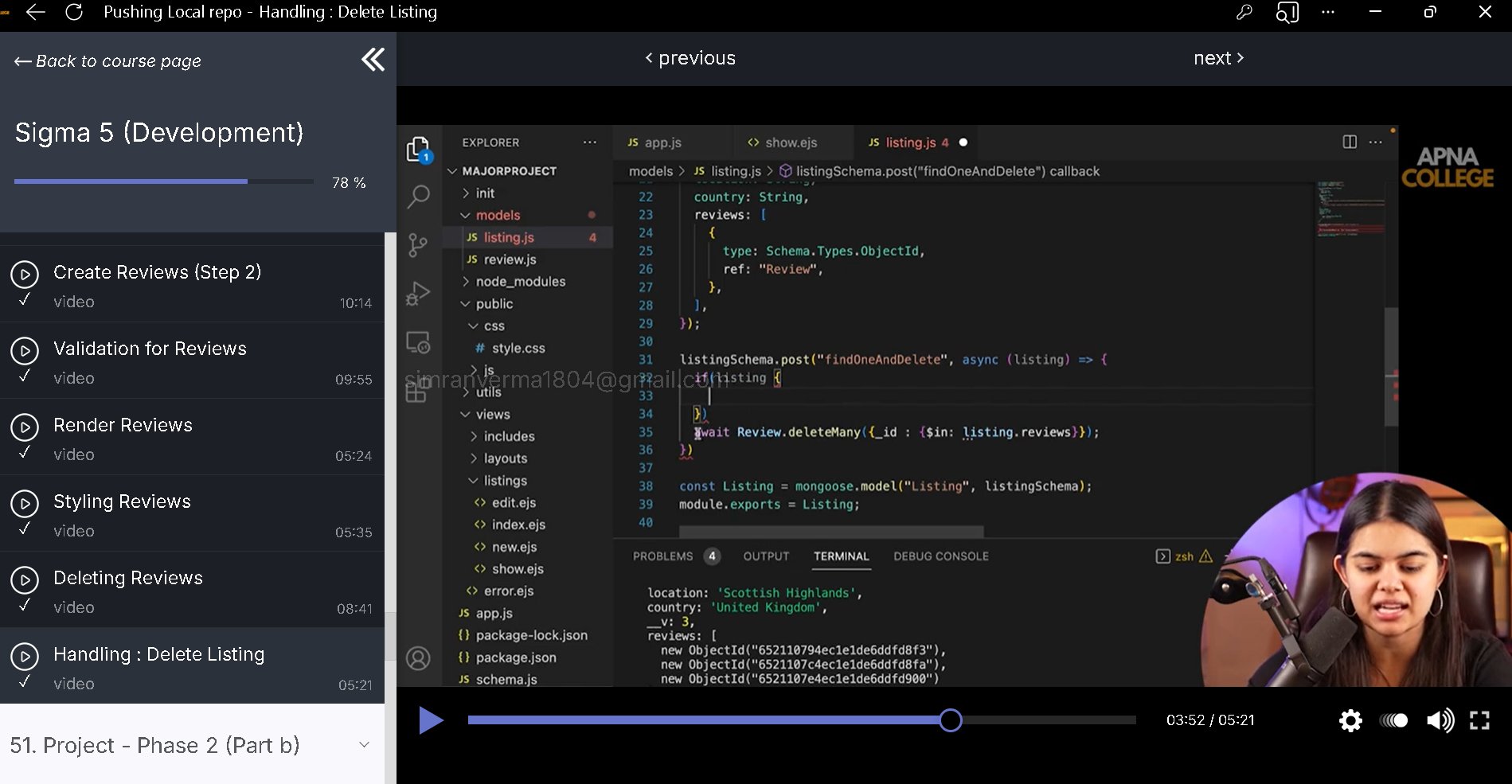Image resolution: width=1512 pixels, height=784 pixels.
Task: Open the Deleting Reviews video lesson
Action: [128, 578]
